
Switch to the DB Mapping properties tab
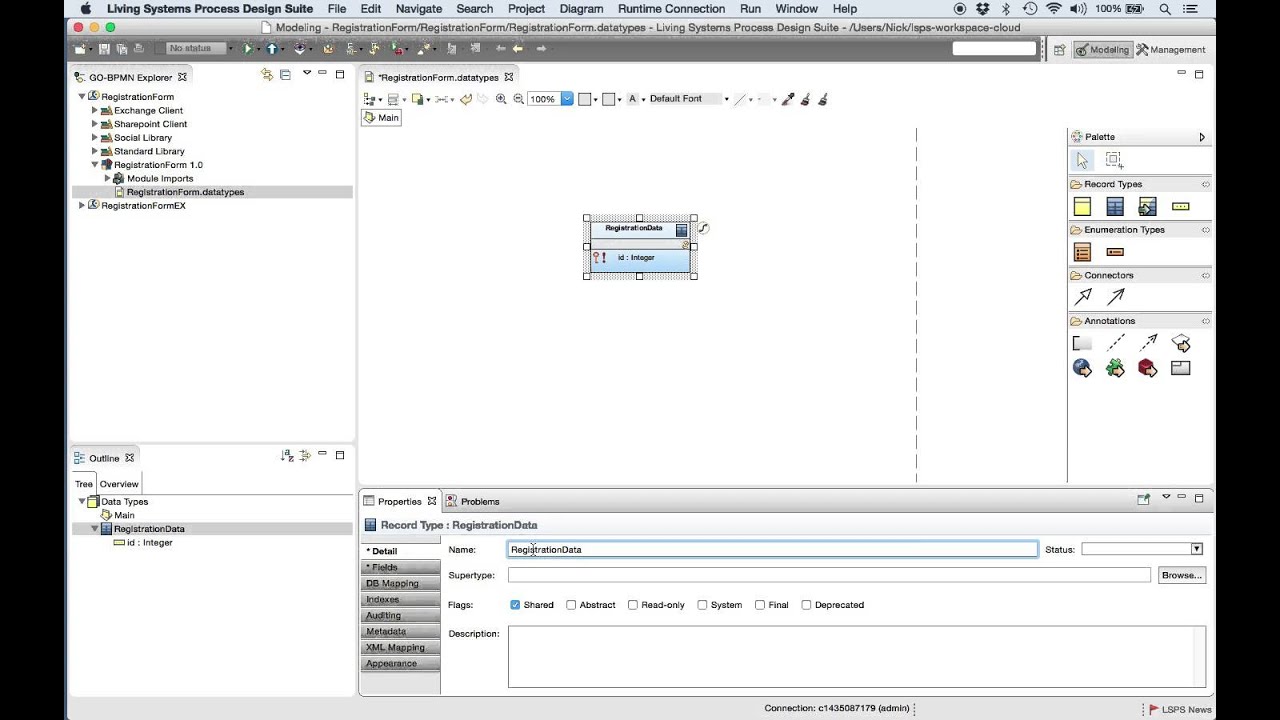pos(400,583)
